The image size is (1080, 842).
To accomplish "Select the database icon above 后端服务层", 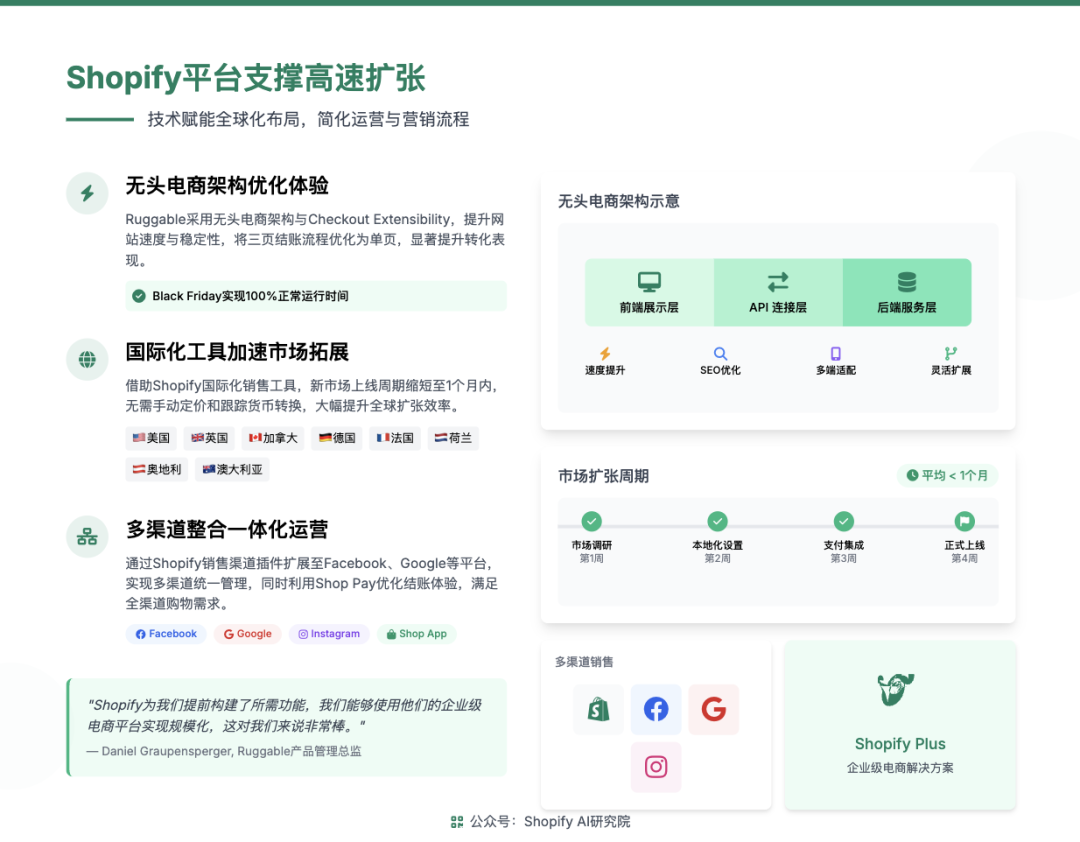I will coord(906,282).
